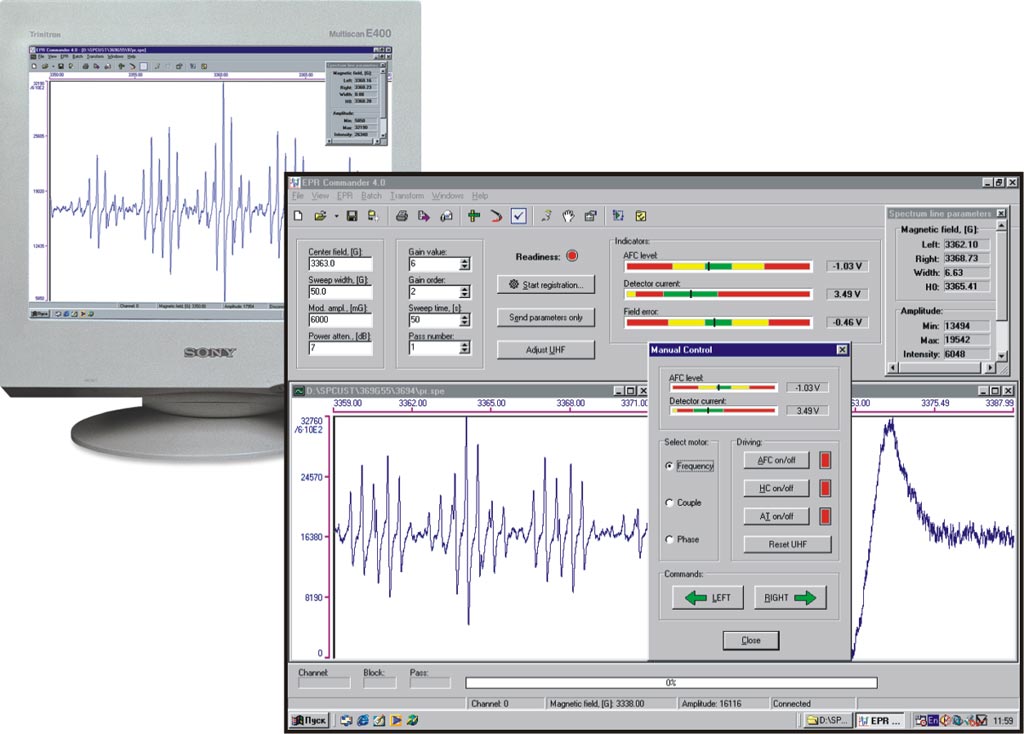Click the red Readiness indicator light
1024x734 pixels.
click(x=572, y=256)
